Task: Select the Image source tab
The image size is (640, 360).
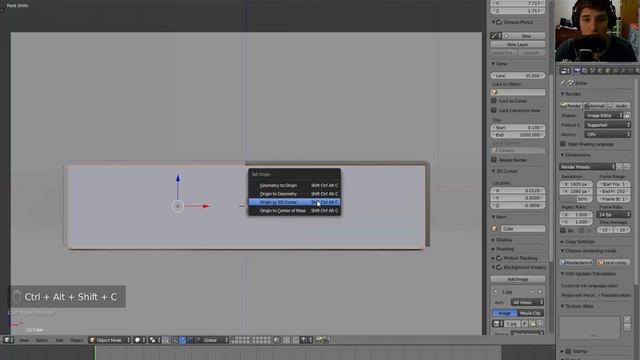Action: click(504, 313)
